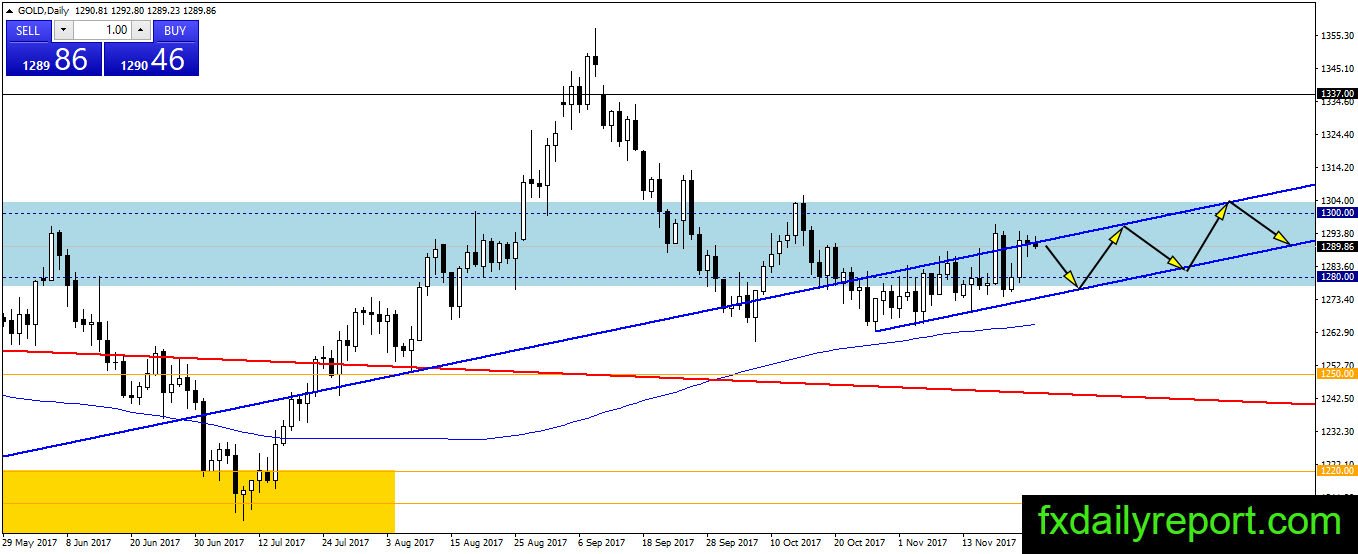1358x554 pixels.
Task: Select the 1.00 volume input field
Action: click(101, 30)
